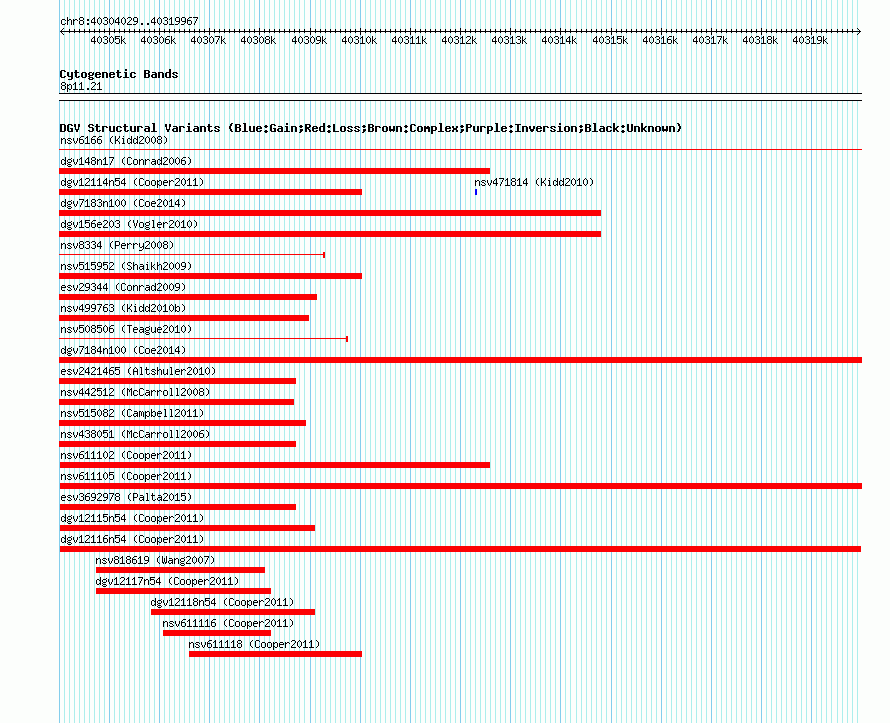Click the red bar under nsv611102
This screenshot has height=723, width=890.
(x=275, y=465)
